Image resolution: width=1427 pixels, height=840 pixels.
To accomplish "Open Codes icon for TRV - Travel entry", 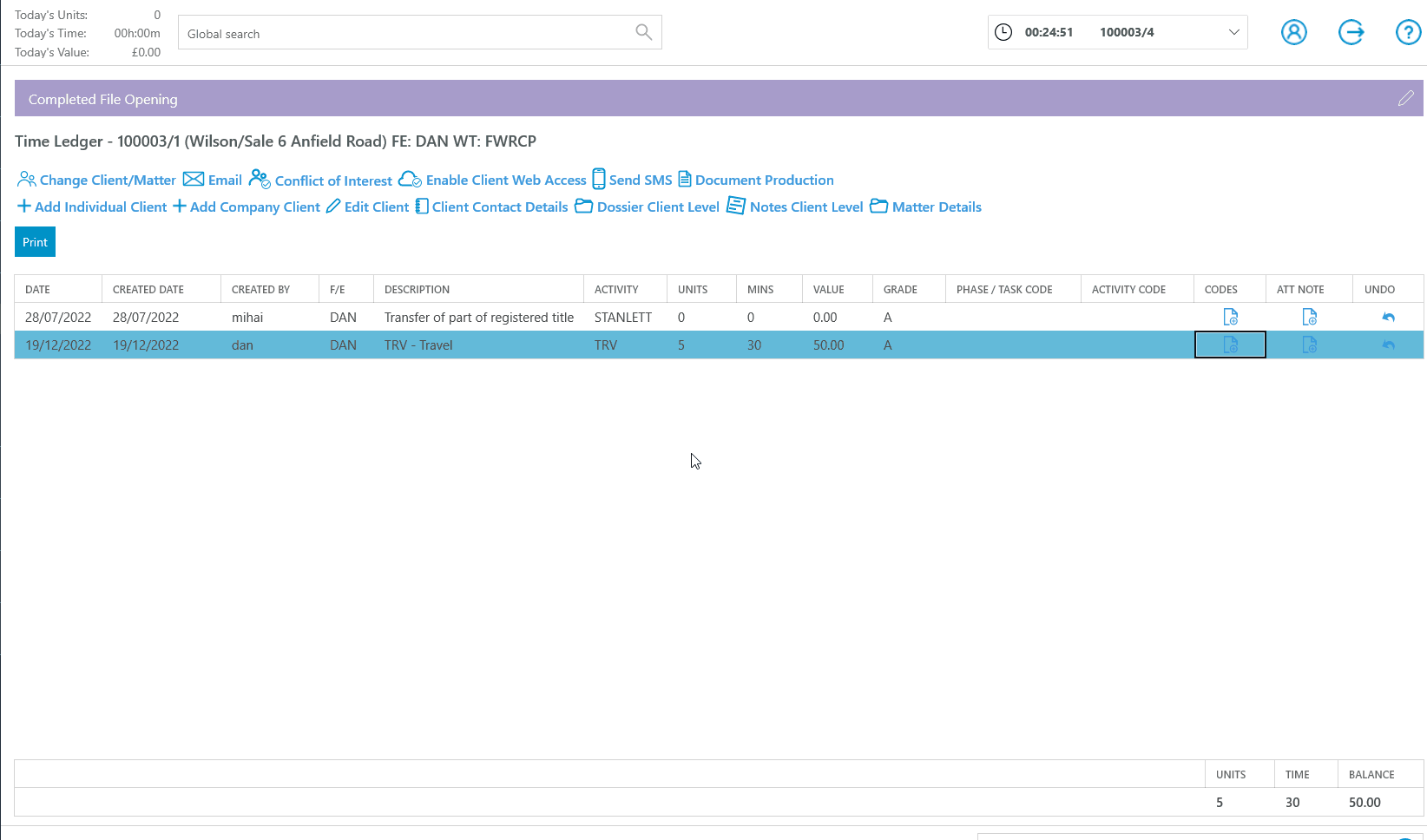I will point(1230,345).
